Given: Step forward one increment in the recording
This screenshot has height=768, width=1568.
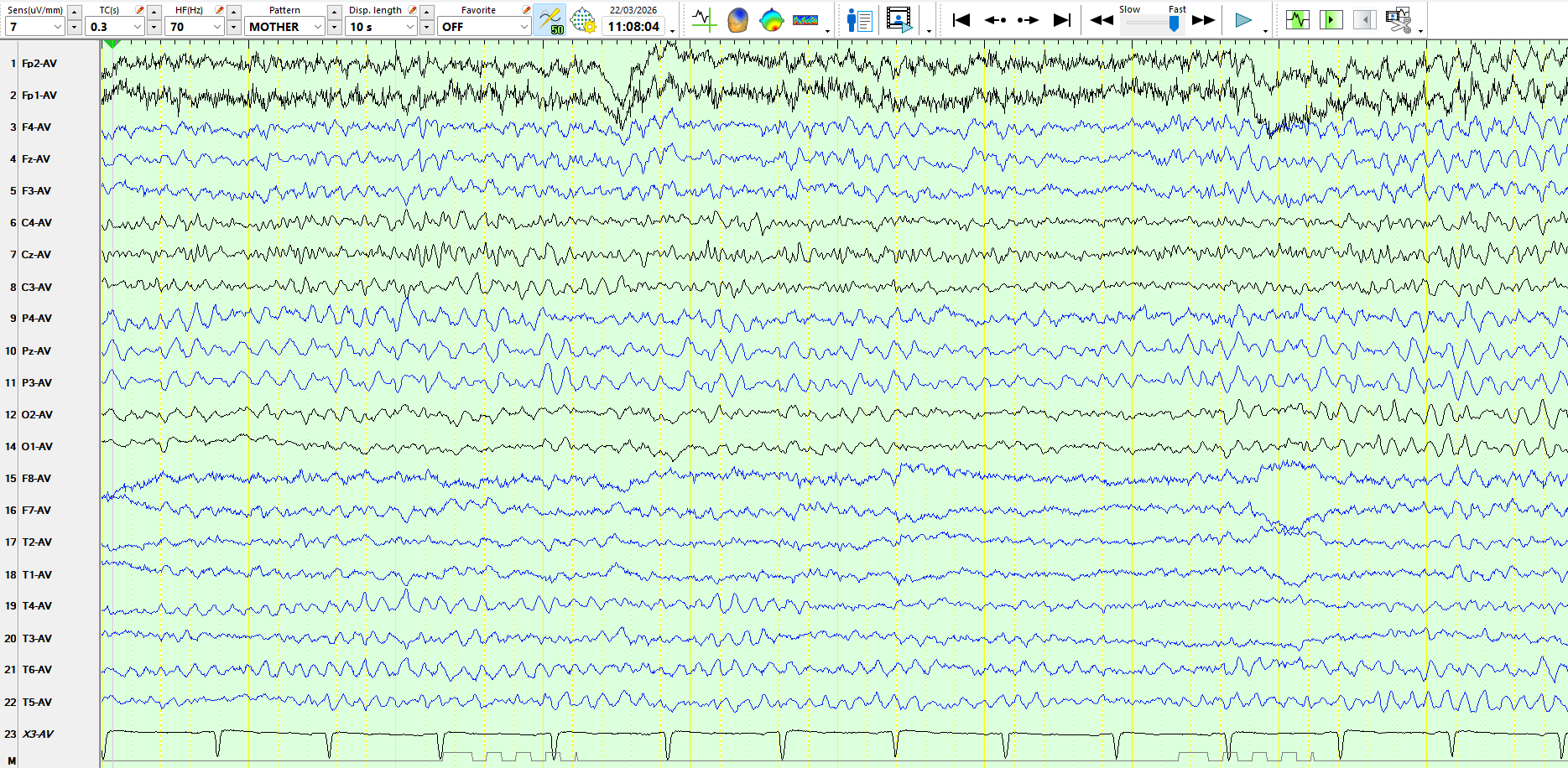Looking at the screenshot, I should click(x=1028, y=20).
